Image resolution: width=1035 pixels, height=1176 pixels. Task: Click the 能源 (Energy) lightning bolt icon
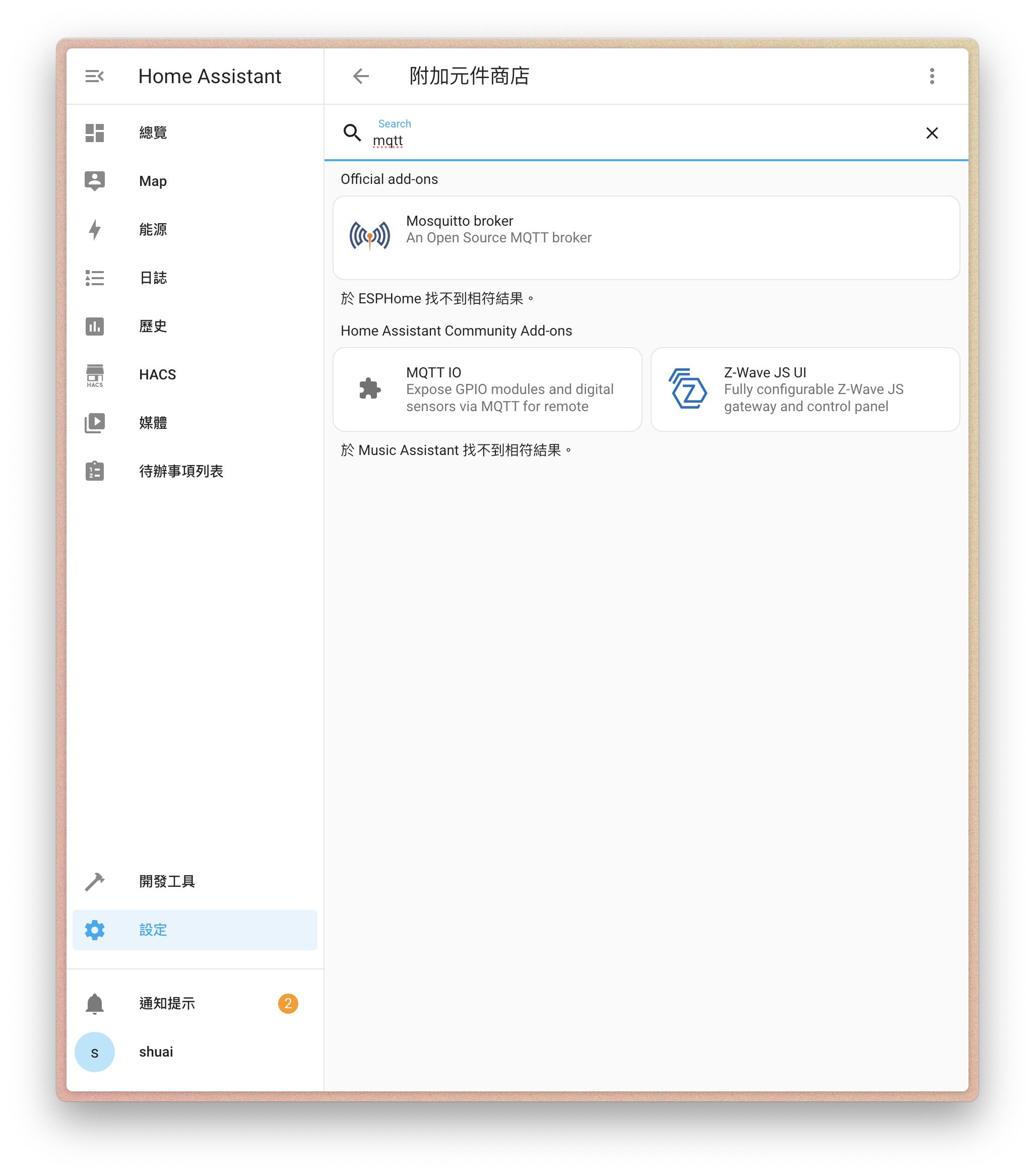[x=96, y=229]
